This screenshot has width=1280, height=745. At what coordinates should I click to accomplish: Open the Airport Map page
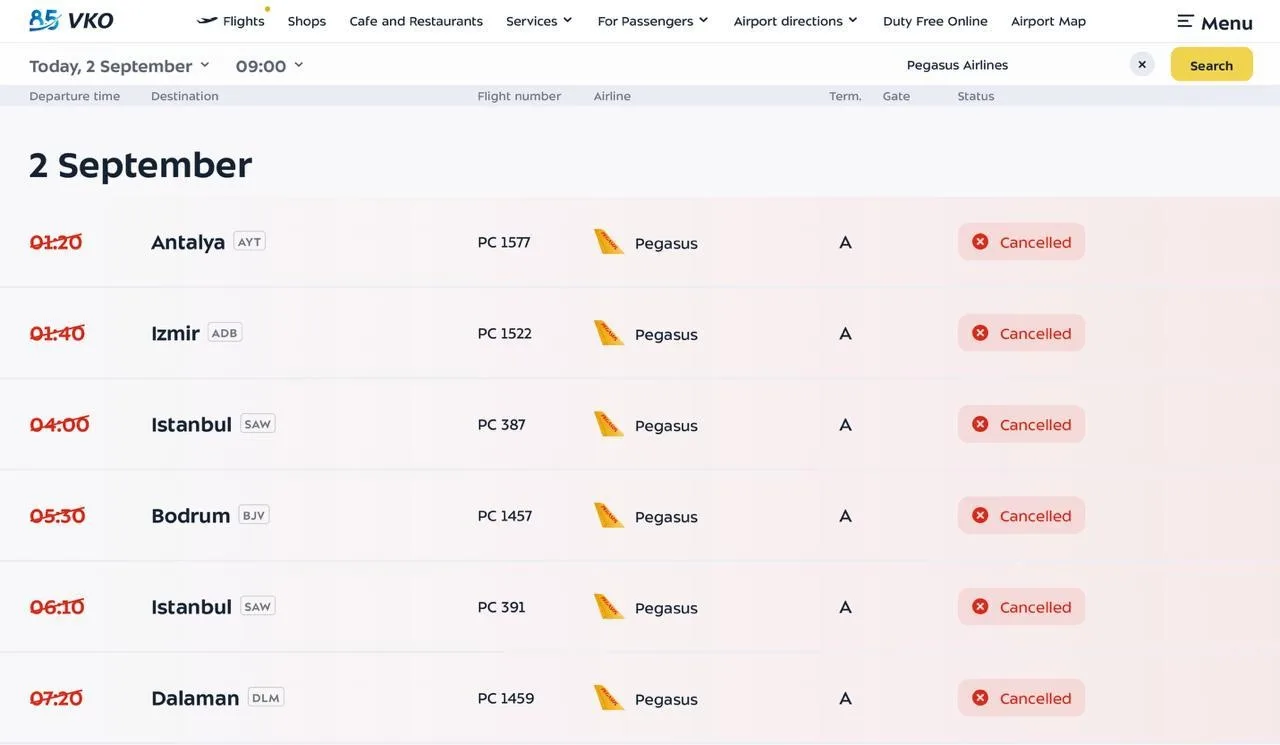1048,21
